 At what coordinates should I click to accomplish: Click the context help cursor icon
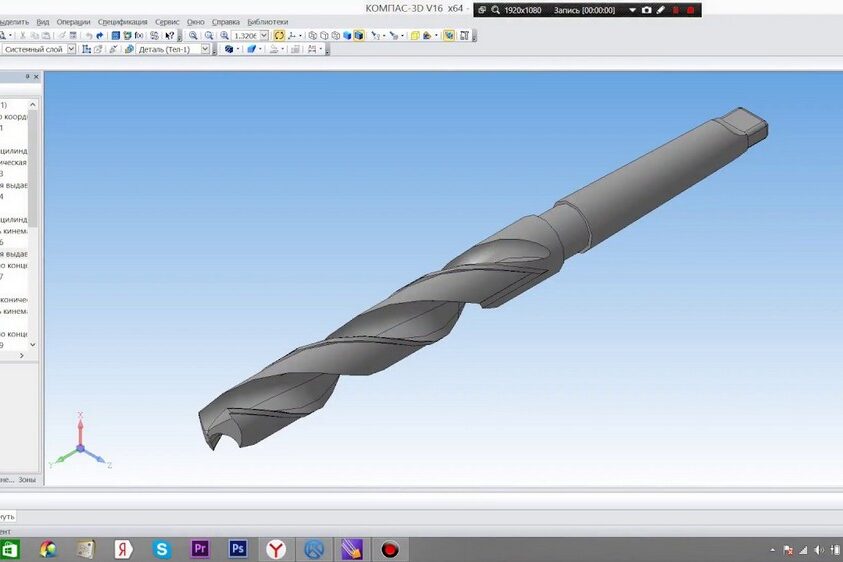click(169, 35)
